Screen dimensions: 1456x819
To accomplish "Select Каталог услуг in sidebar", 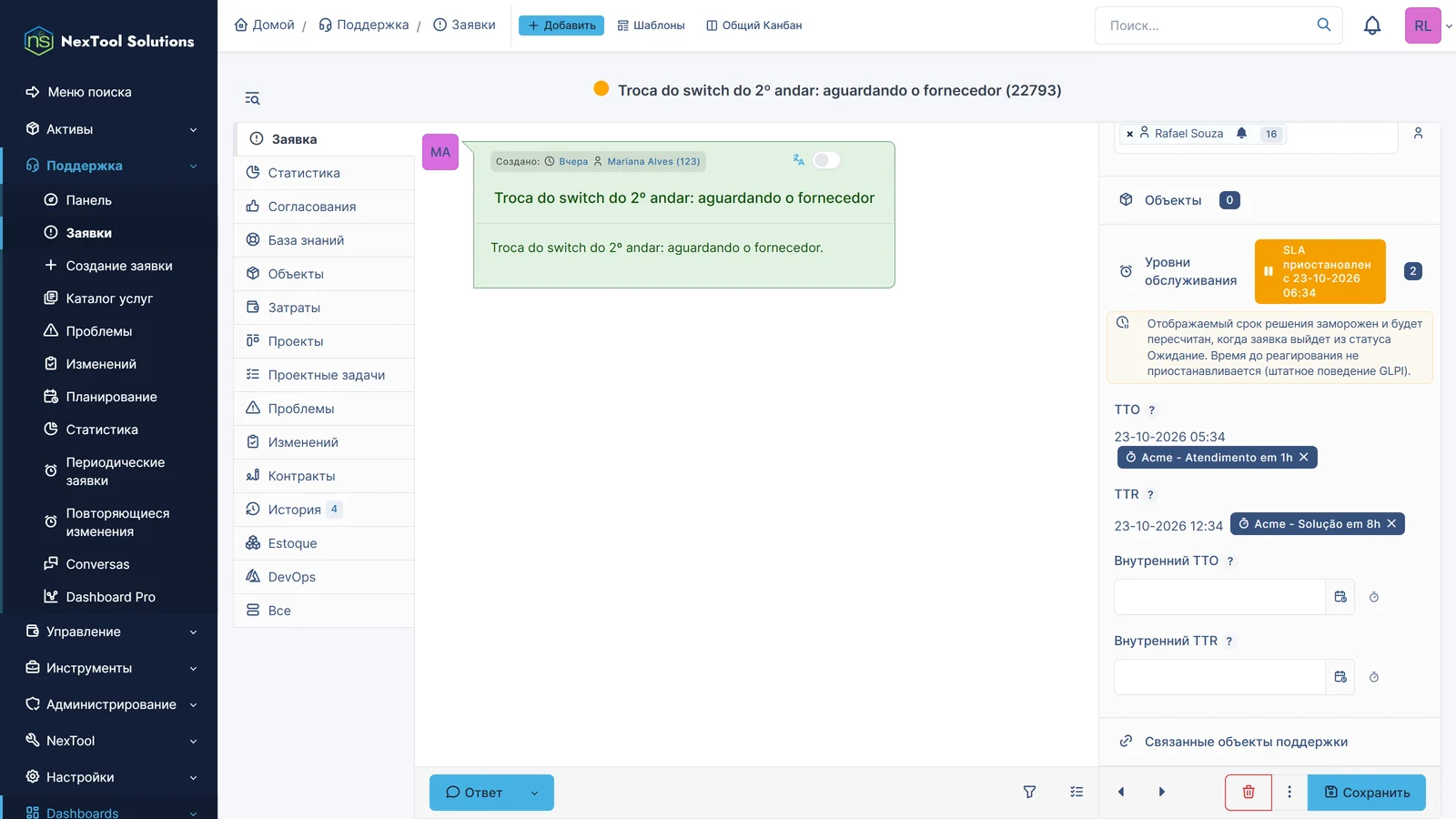I will [x=109, y=298].
